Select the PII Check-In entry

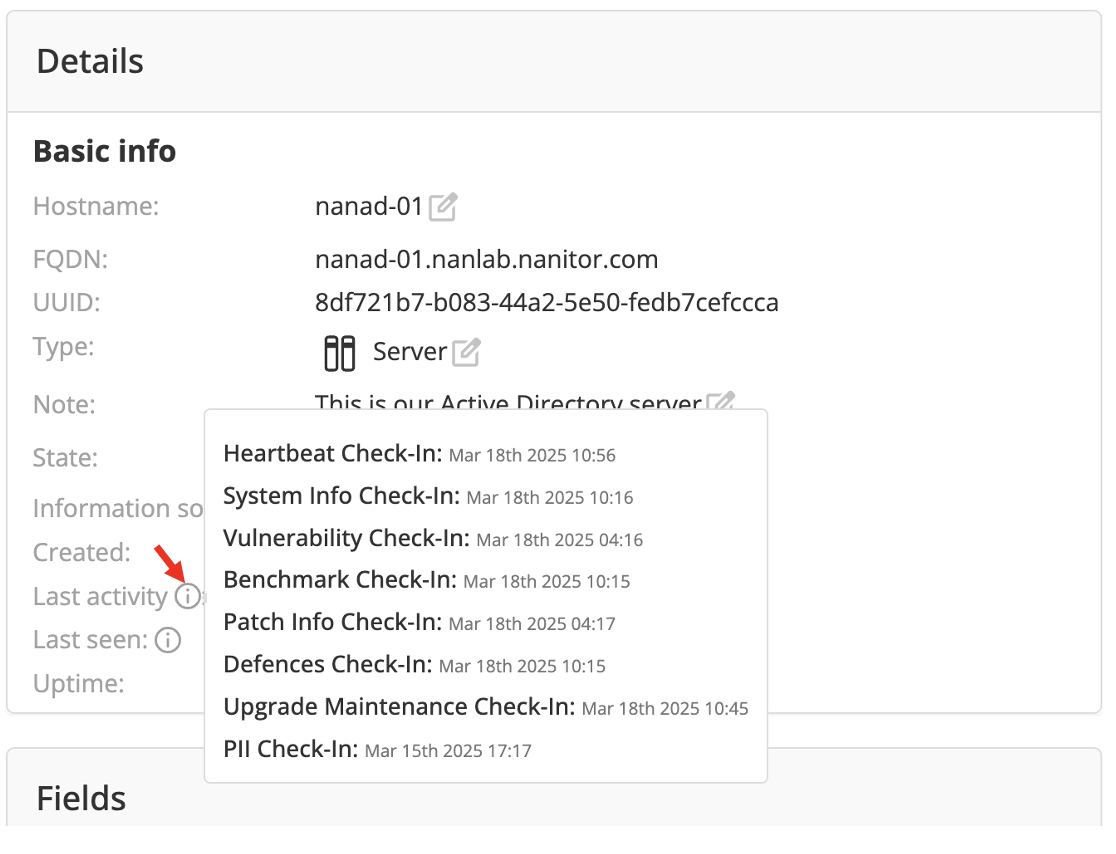[x=377, y=749]
